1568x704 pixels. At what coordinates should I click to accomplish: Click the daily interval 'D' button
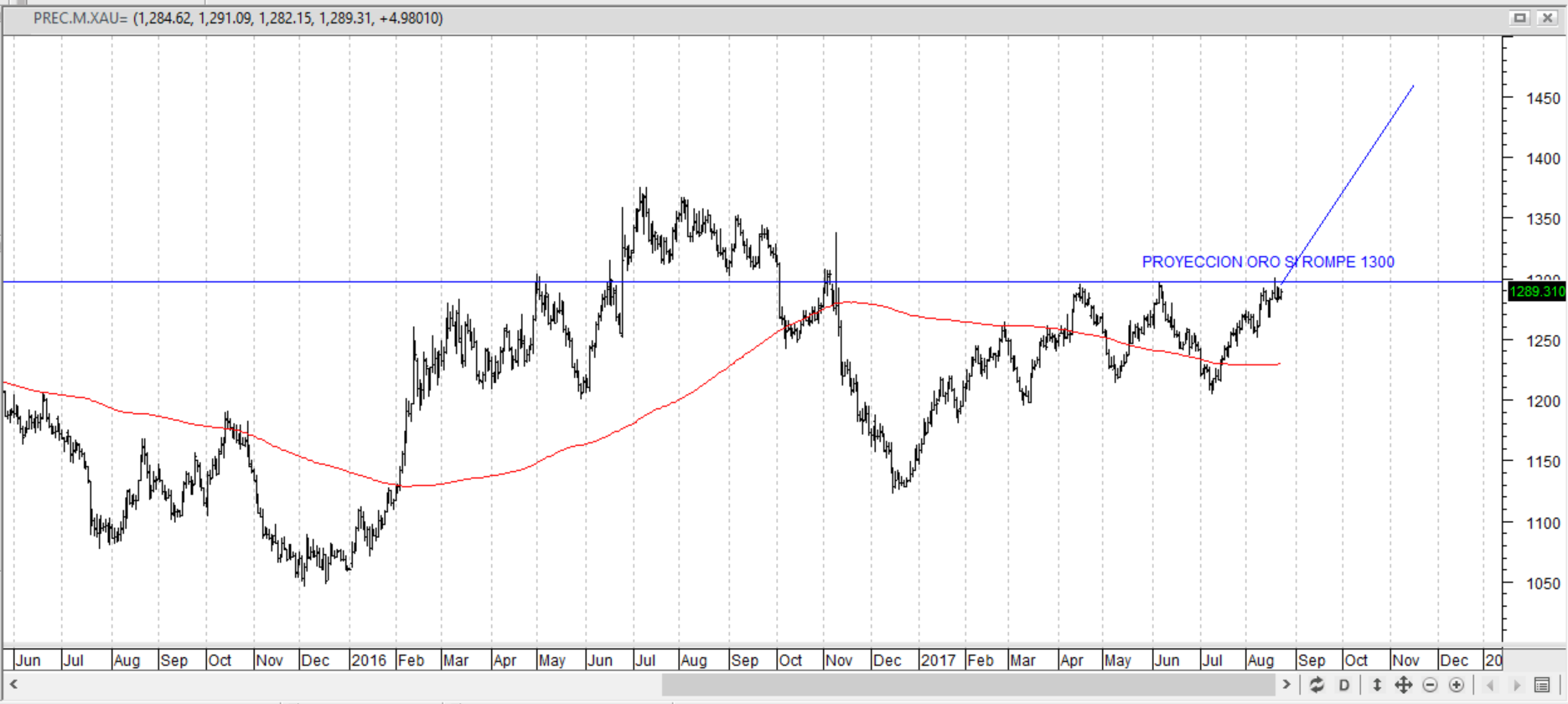pyautogui.click(x=1344, y=685)
